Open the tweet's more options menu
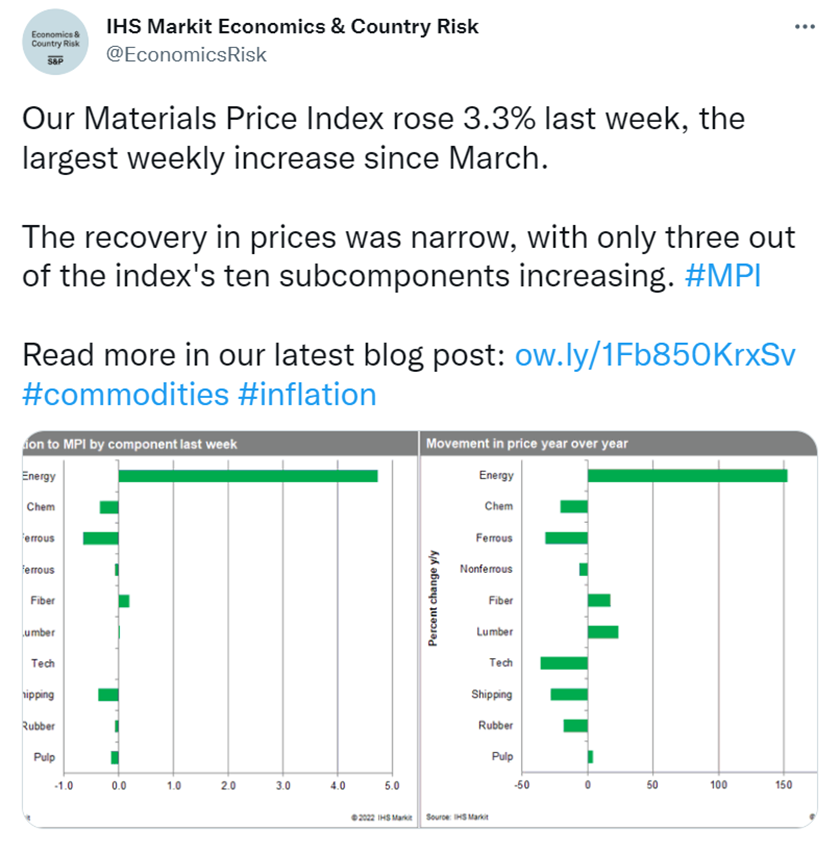840x853 pixels. click(x=804, y=26)
